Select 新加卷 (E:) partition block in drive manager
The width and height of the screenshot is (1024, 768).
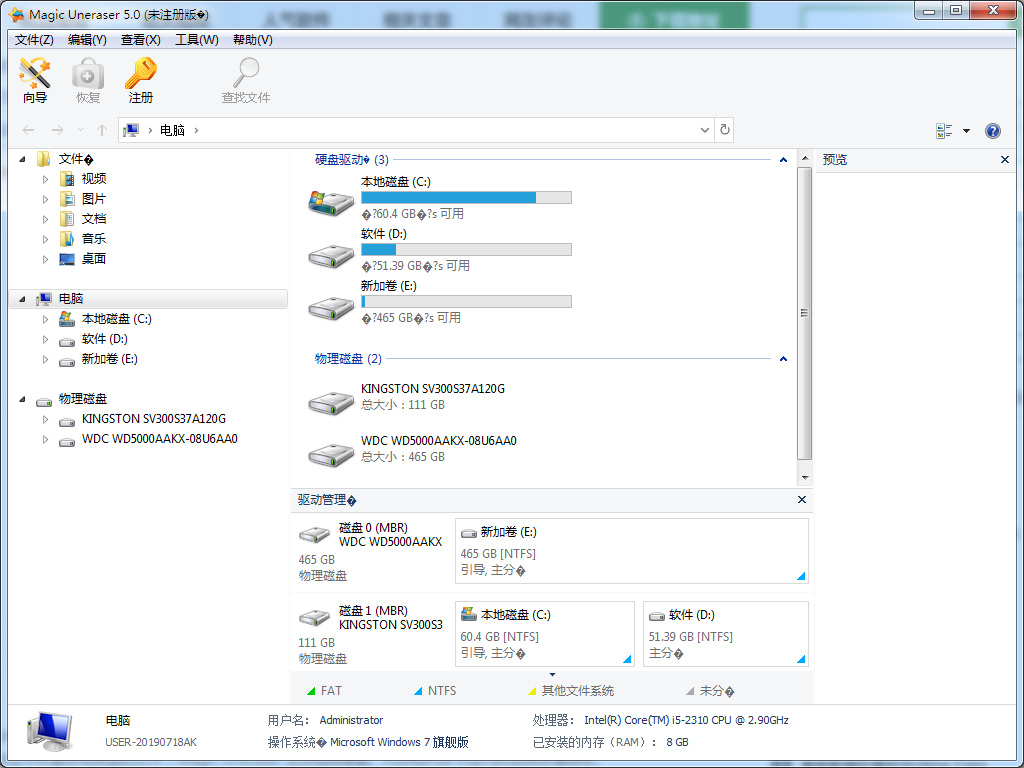coord(632,551)
